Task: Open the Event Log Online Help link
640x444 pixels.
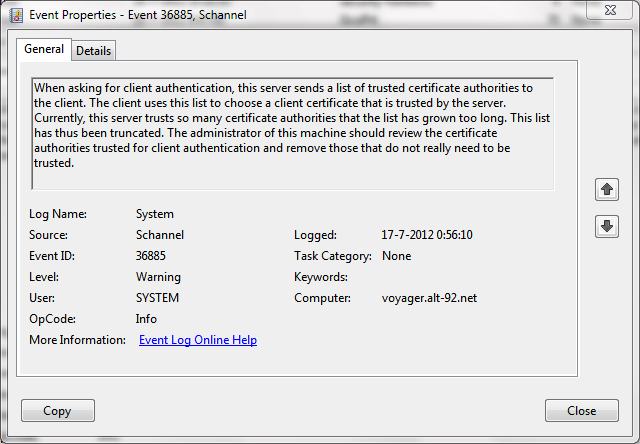Action: [x=198, y=340]
